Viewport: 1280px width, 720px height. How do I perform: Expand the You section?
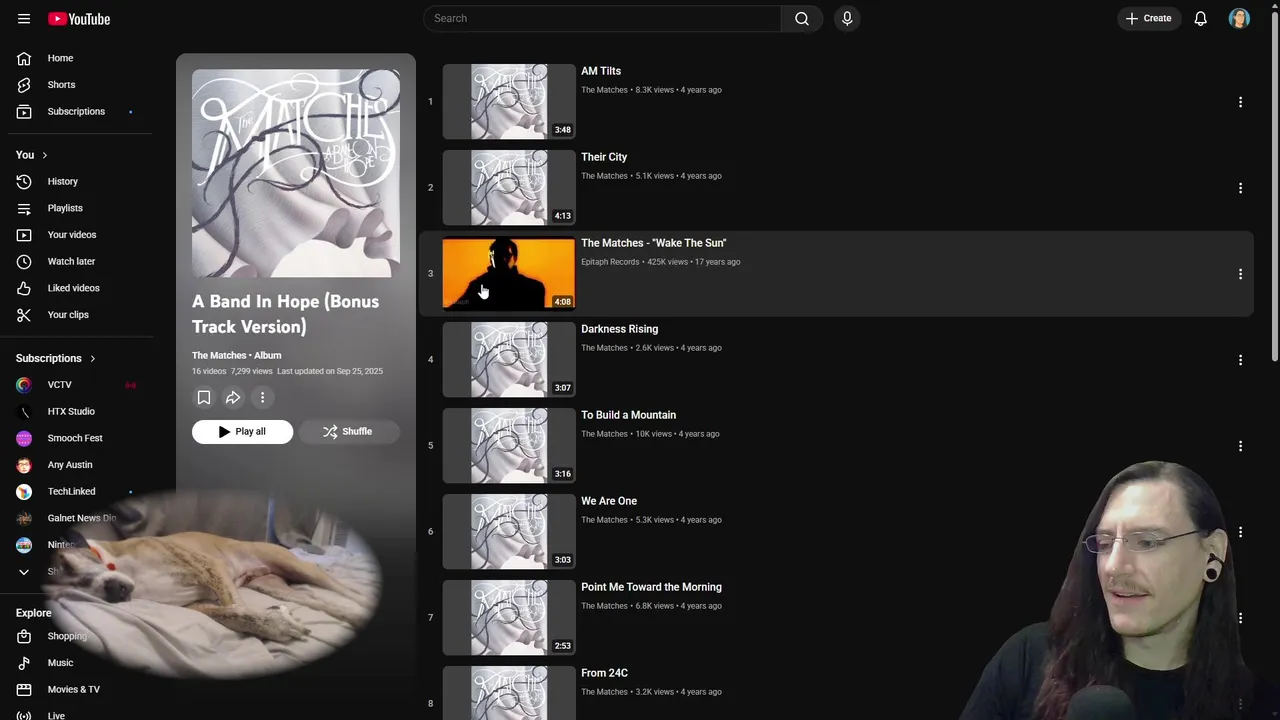point(32,155)
